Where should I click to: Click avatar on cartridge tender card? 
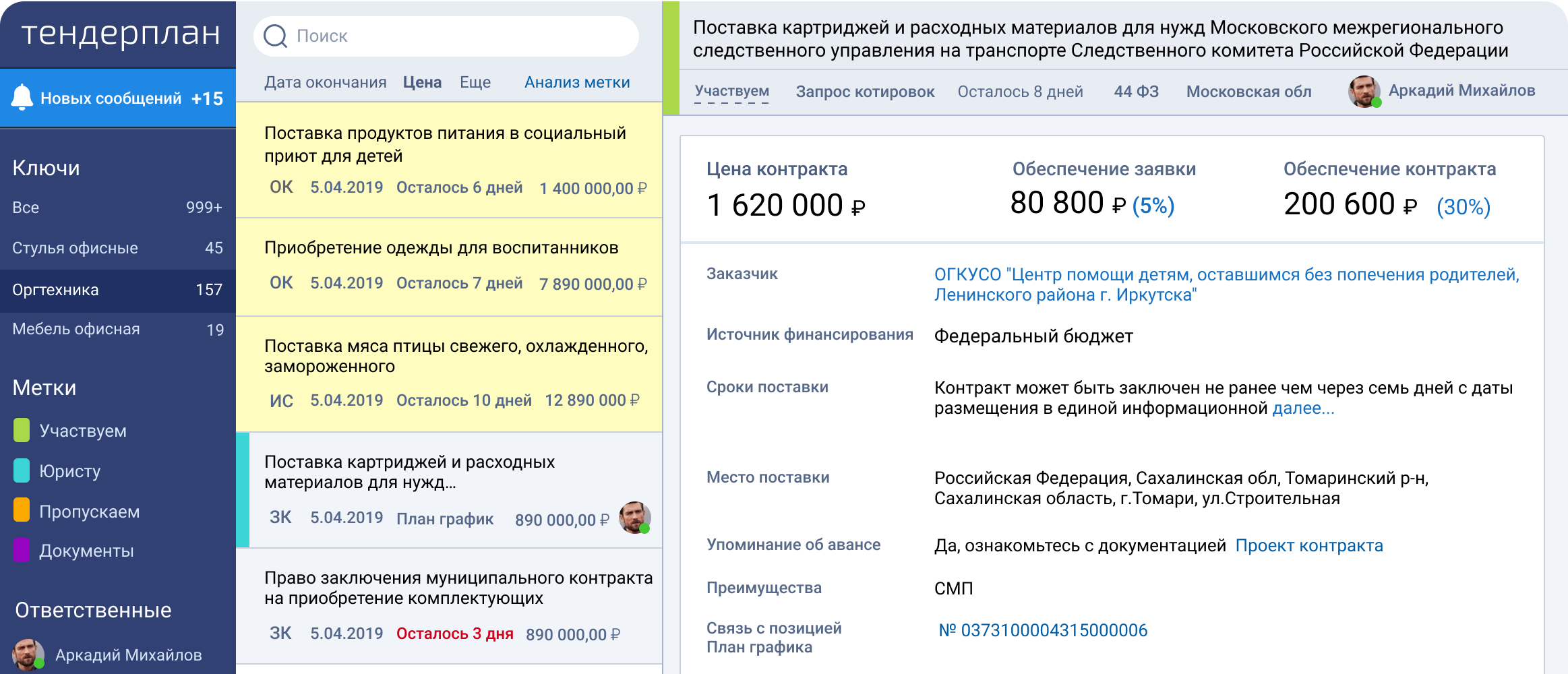[635, 518]
